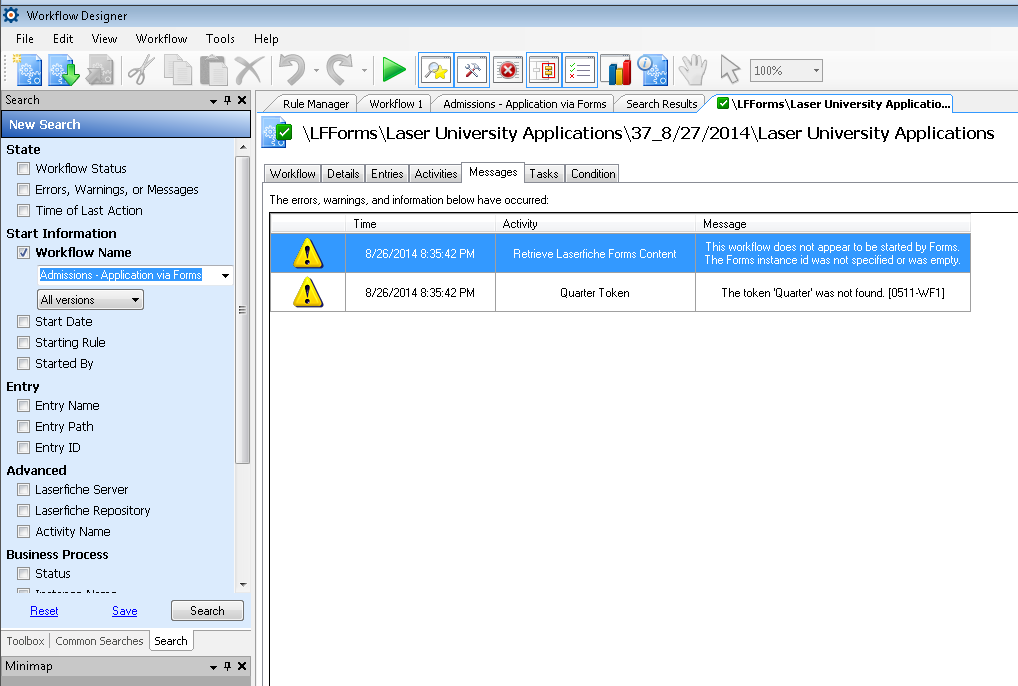Toggle the checklist pane icon
The width and height of the screenshot is (1018, 686).
(580, 70)
